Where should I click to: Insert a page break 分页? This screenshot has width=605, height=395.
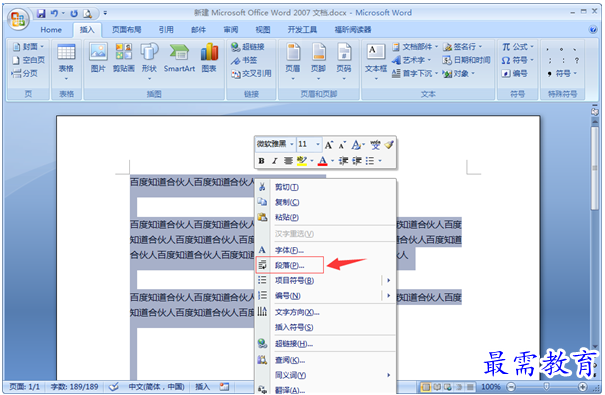coord(25,73)
